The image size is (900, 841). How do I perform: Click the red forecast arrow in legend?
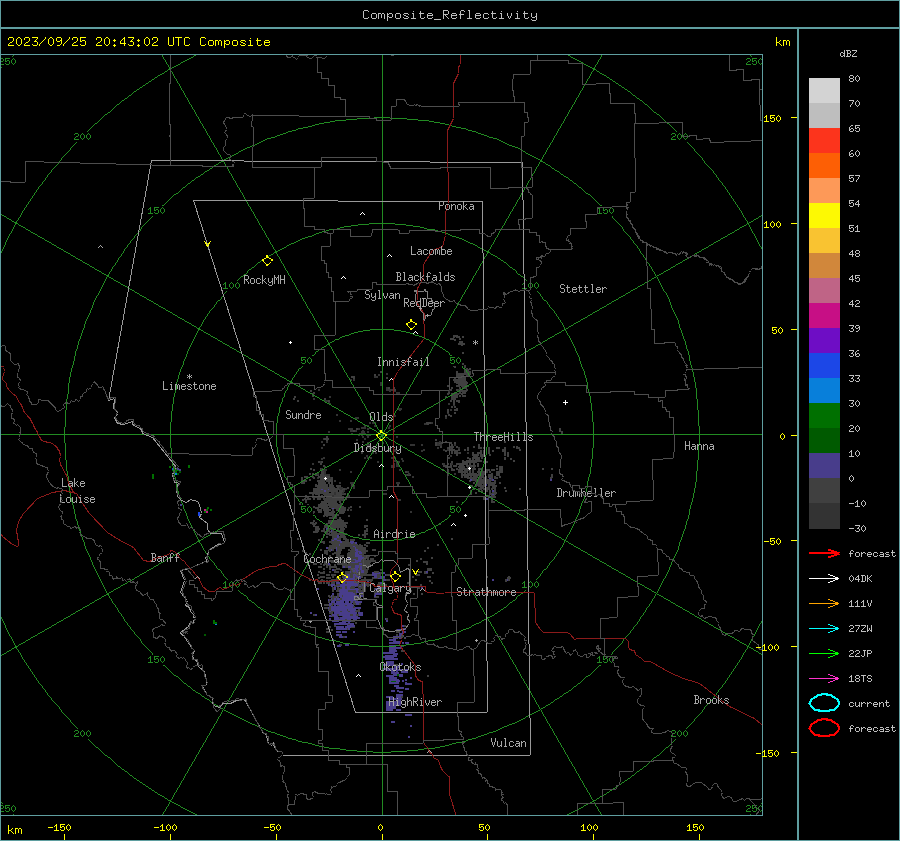[824, 553]
